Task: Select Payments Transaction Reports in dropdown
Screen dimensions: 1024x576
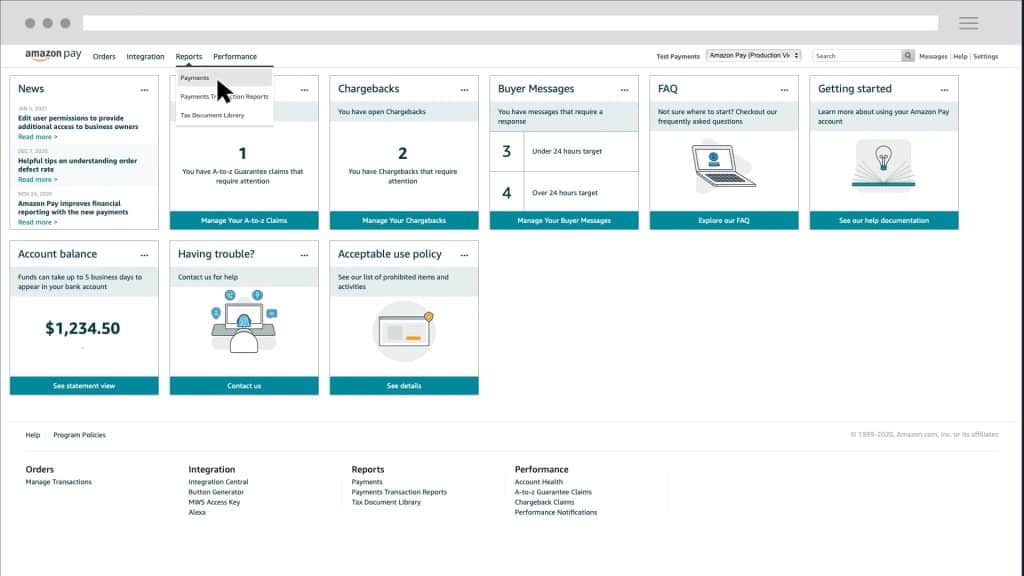Action: tap(224, 97)
